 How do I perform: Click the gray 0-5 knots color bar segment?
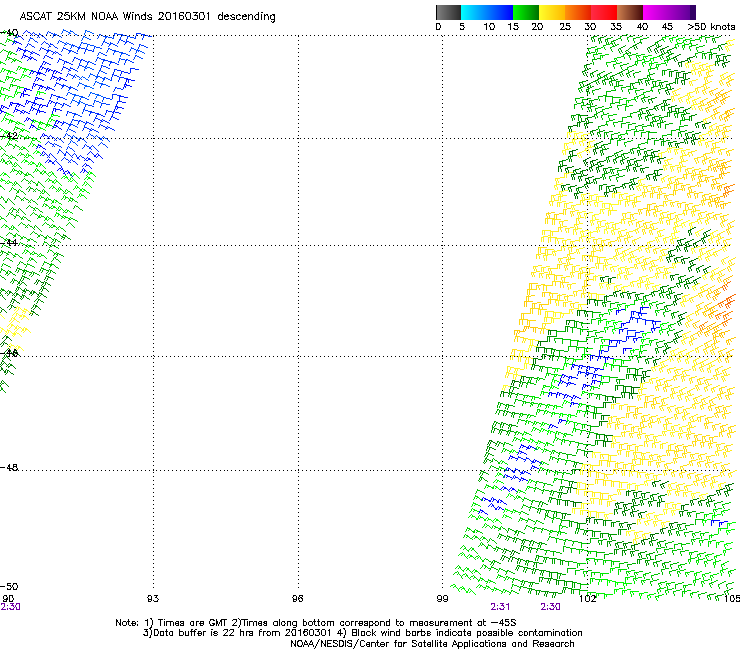pyautogui.click(x=448, y=12)
